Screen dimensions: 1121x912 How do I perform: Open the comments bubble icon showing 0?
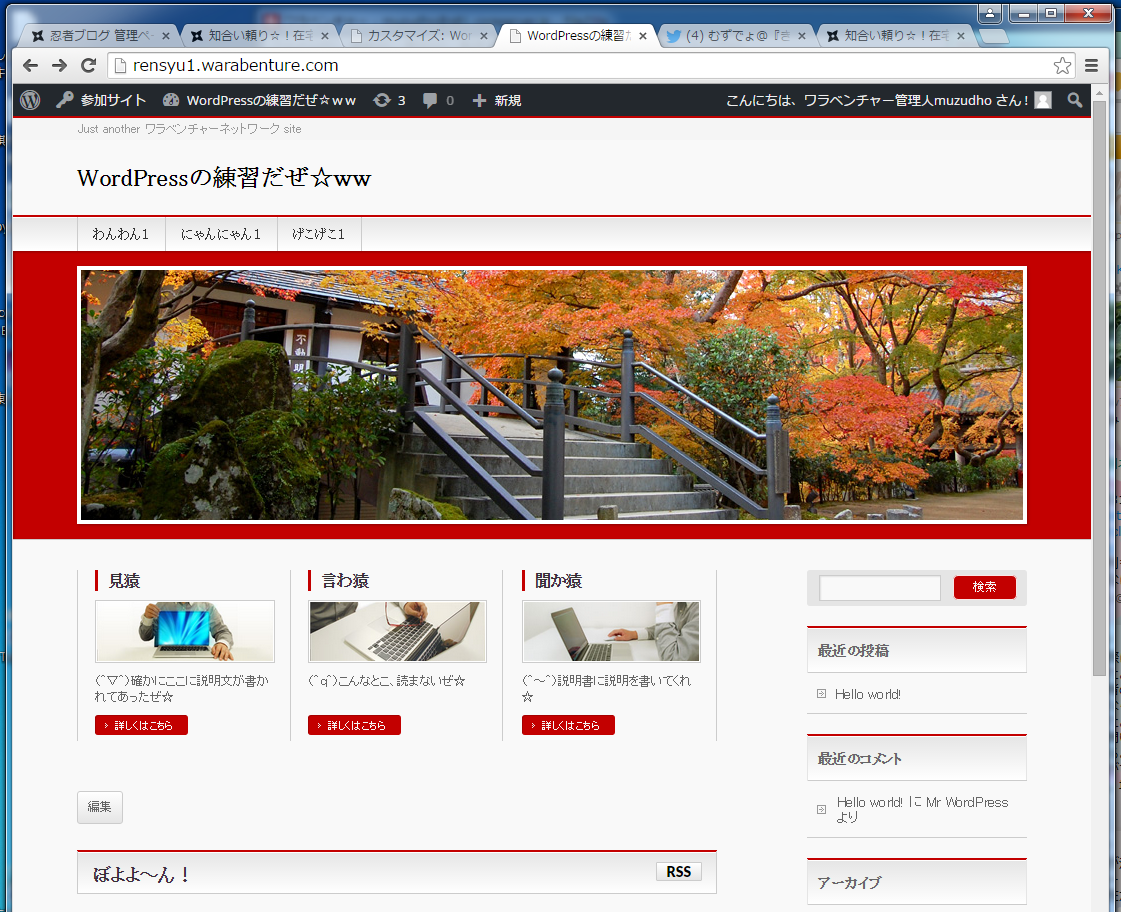click(438, 100)
